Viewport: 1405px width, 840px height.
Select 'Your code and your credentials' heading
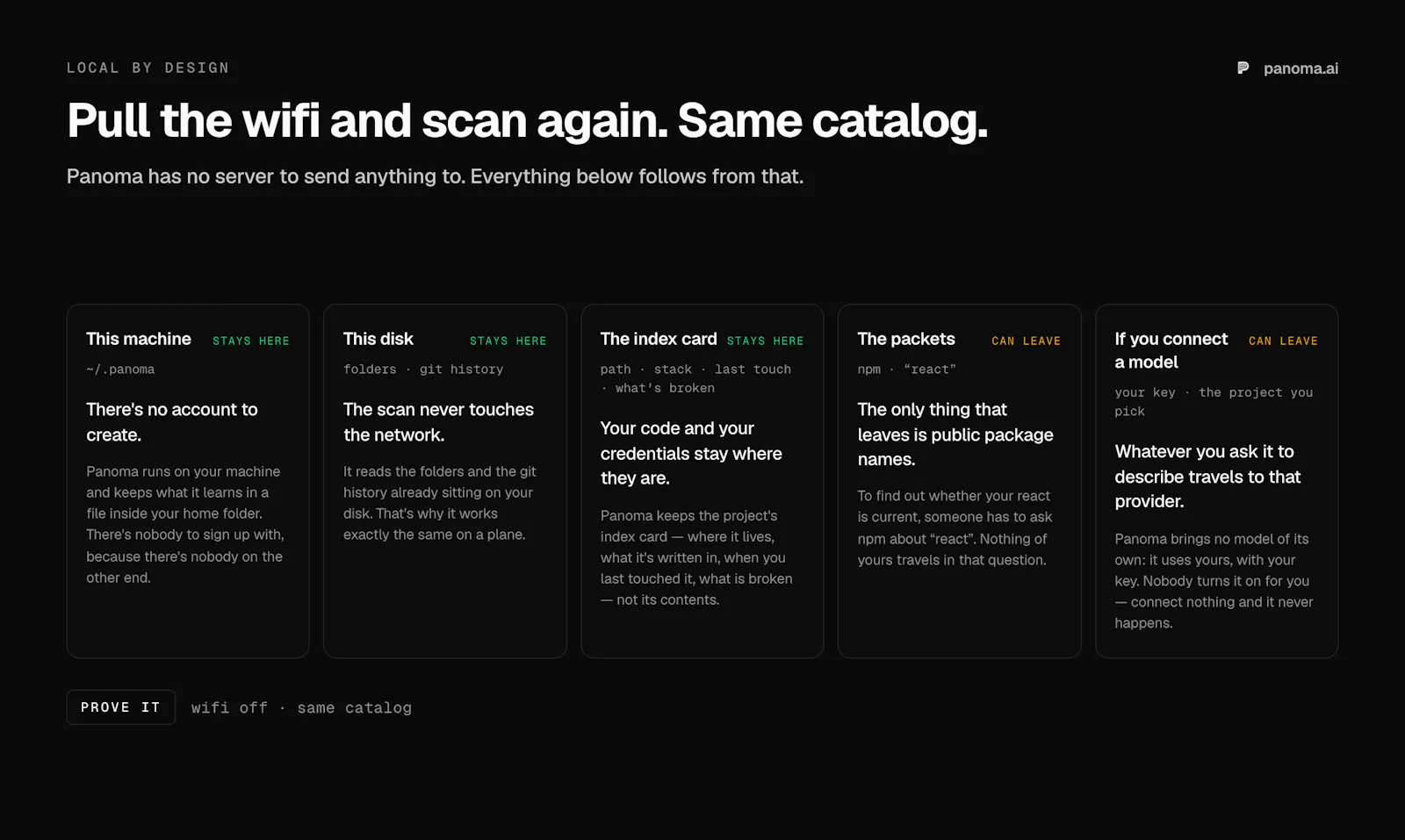tap(691, 453)
